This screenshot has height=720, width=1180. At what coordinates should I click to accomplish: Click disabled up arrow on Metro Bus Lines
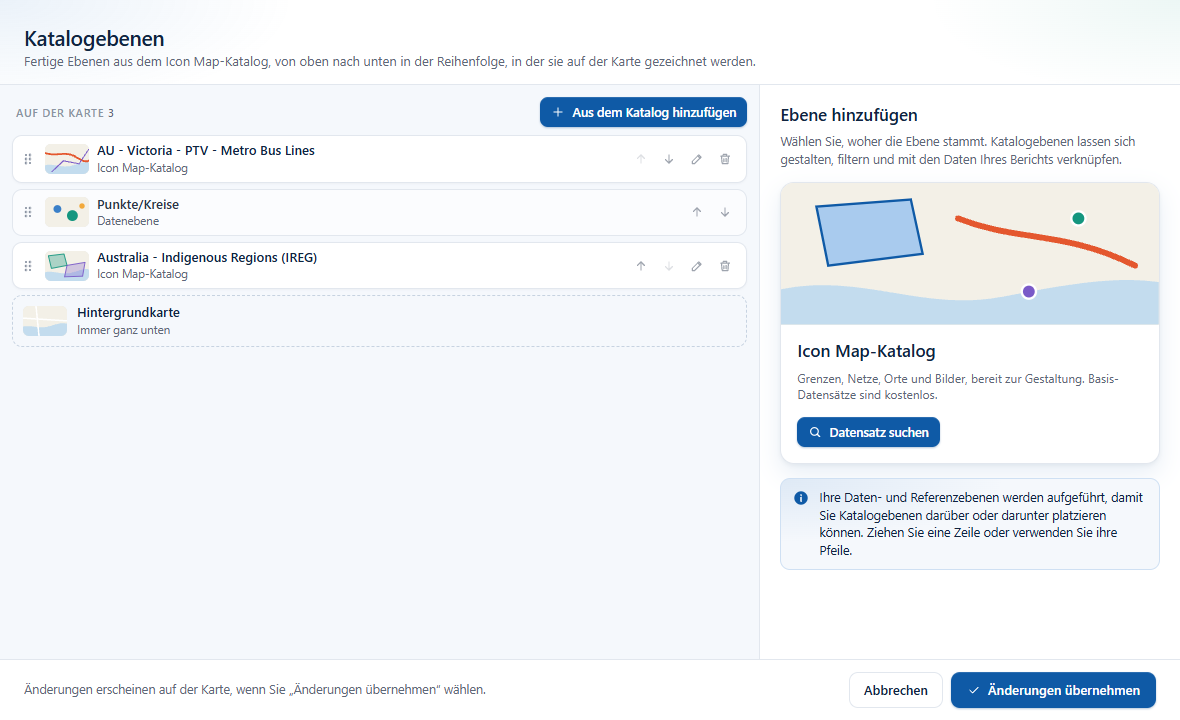pos(640,159)
